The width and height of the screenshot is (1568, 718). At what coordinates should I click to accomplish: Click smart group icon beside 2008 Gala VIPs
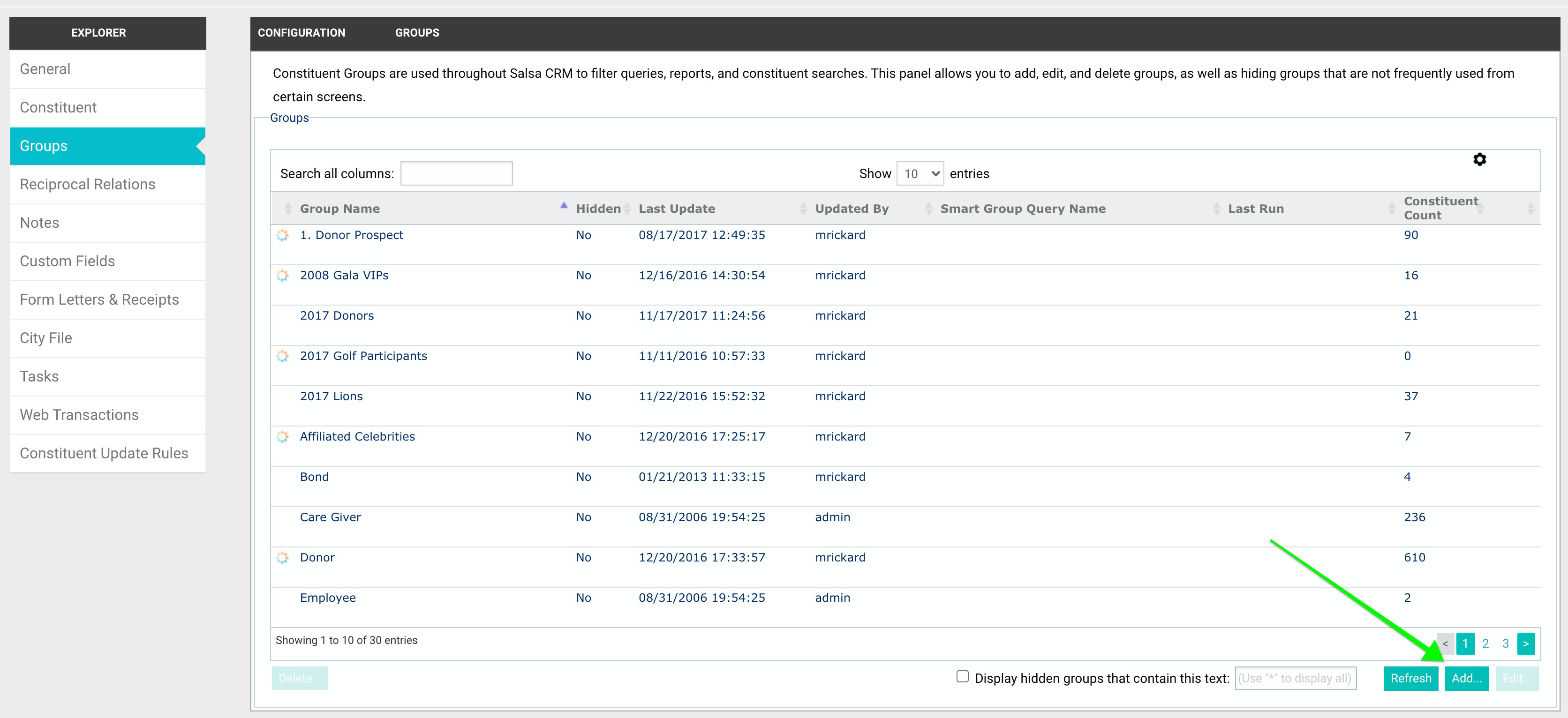(x=282, y=276)
